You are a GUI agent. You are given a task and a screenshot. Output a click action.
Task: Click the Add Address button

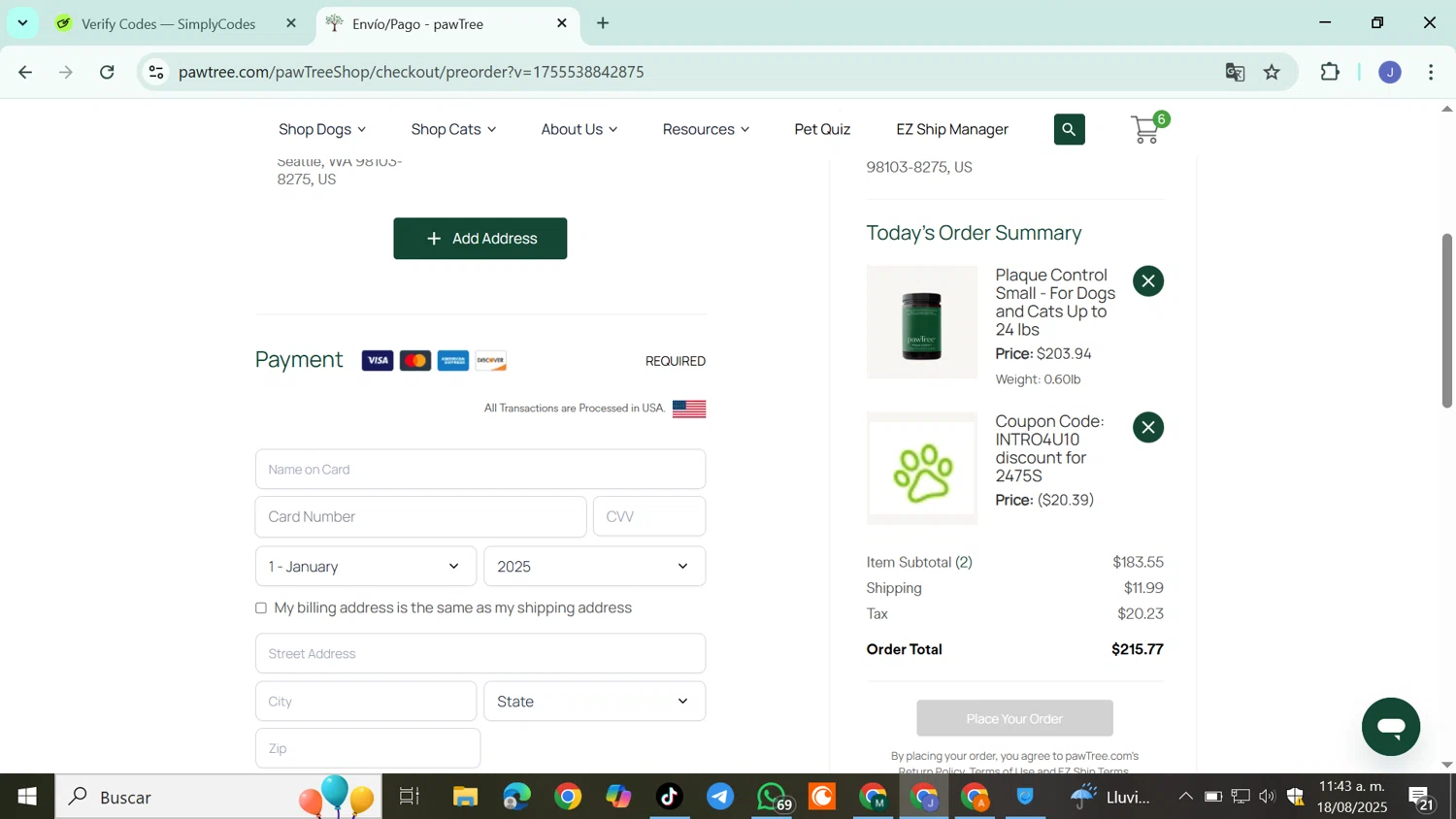pos(480,239)
